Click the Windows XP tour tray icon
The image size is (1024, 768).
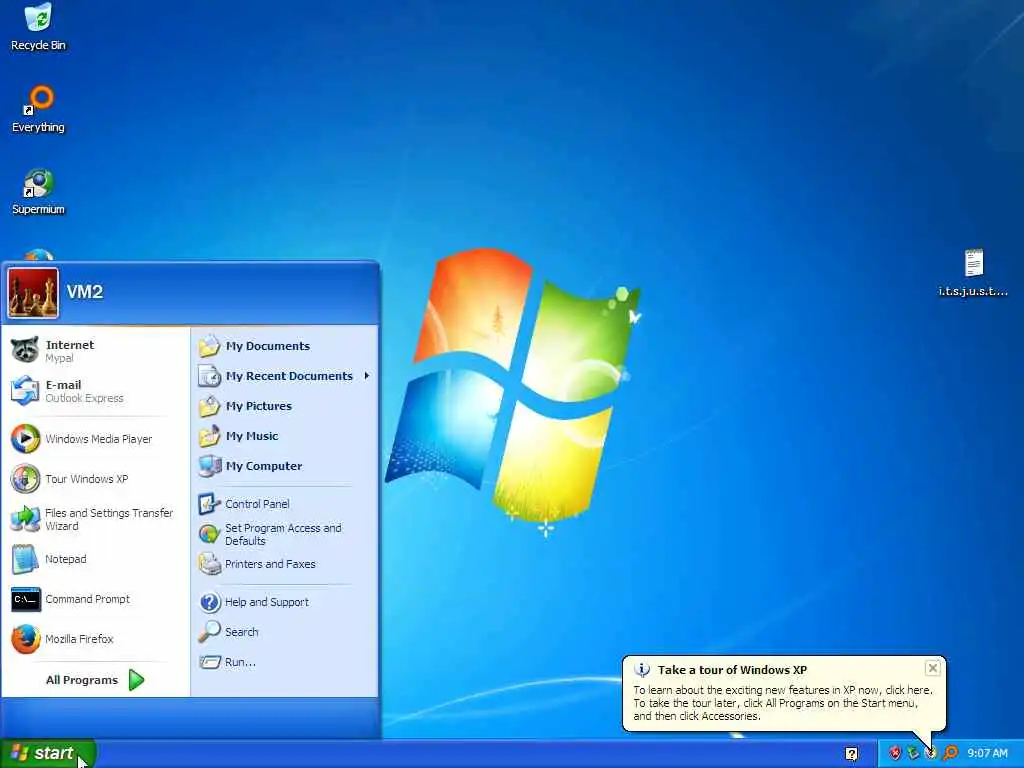pyautogui.click(x=931, y=753)
